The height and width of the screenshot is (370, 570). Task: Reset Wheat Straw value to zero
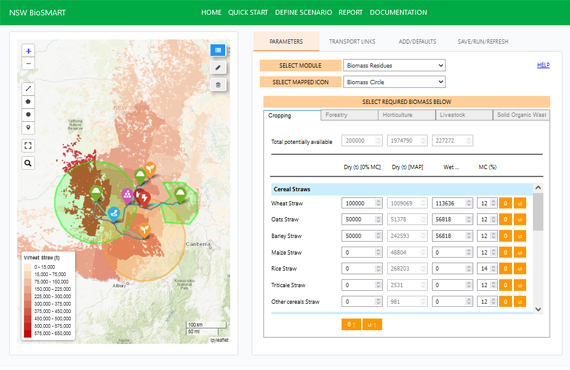coord(505,203)
